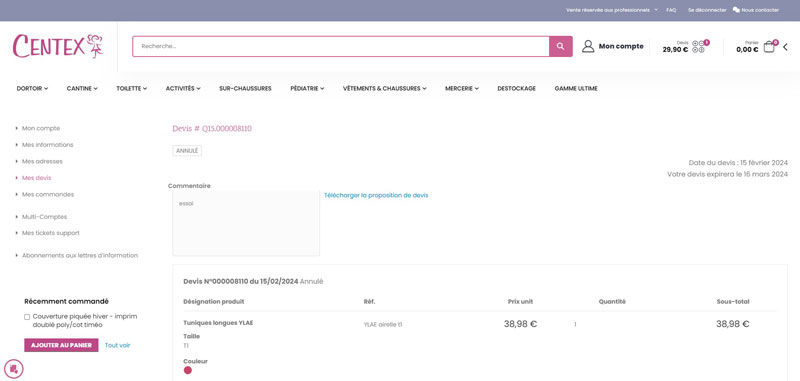Image resolution: width=800 pixels, height=381 pixels.
Task: Click sous-total 38,98 € value
Action: 733,324
